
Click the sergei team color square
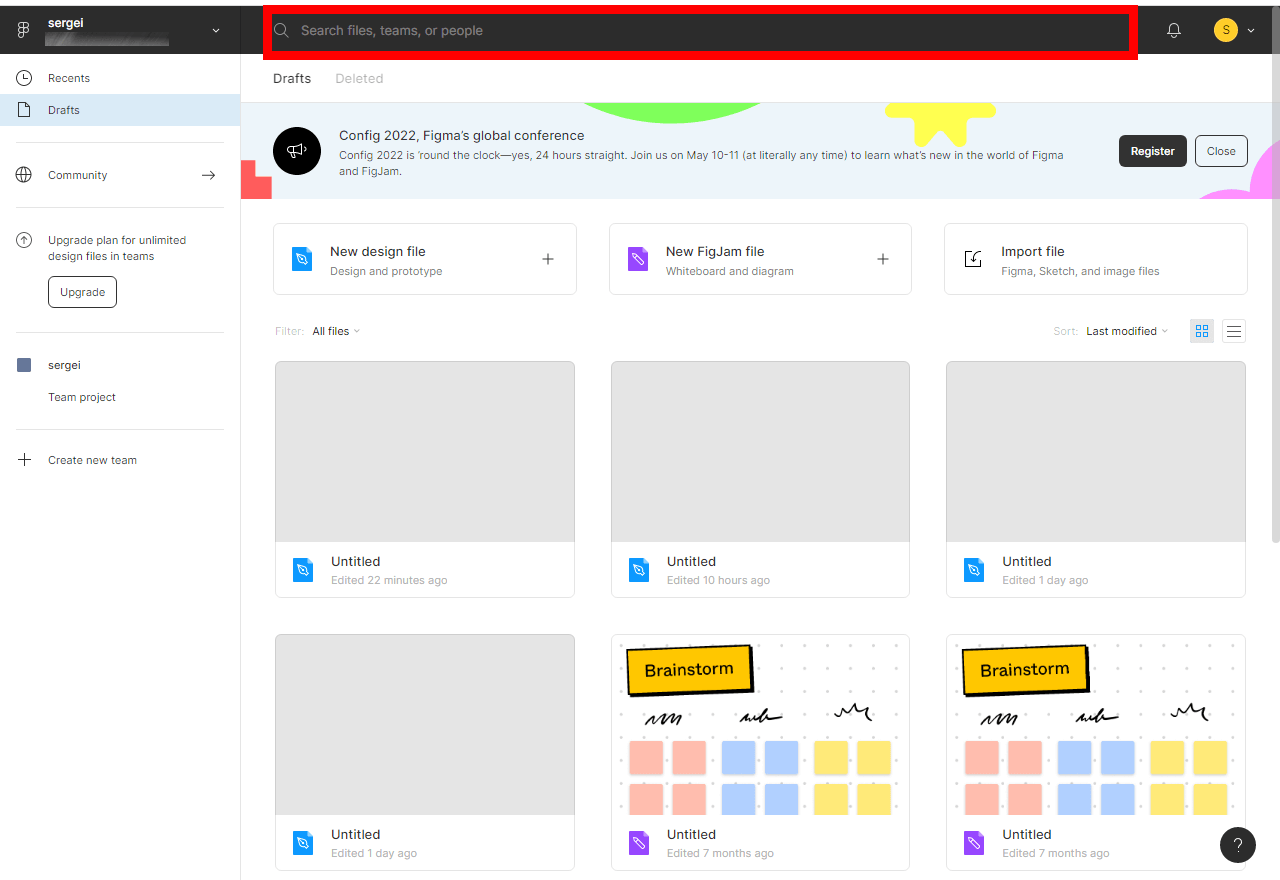25,365
